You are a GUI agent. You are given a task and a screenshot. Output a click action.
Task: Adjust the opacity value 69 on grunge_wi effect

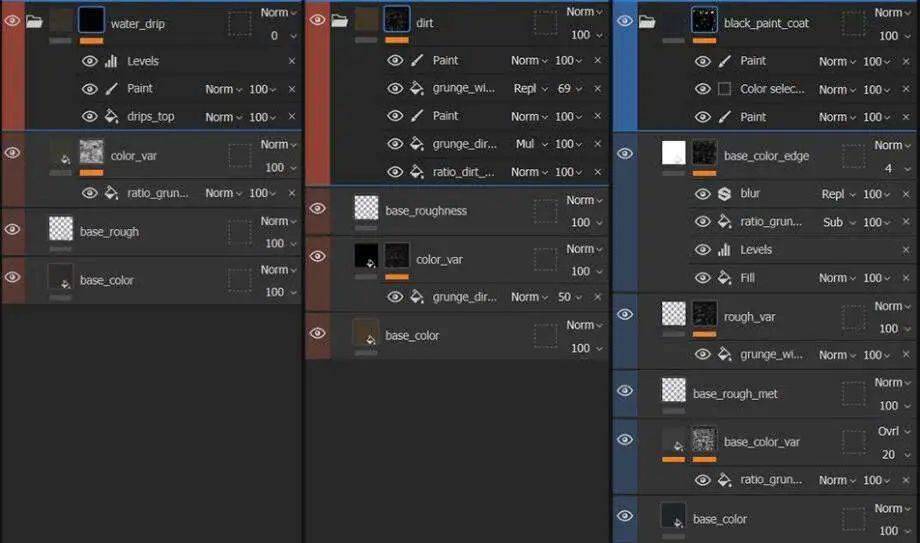[x=565, y=89]
